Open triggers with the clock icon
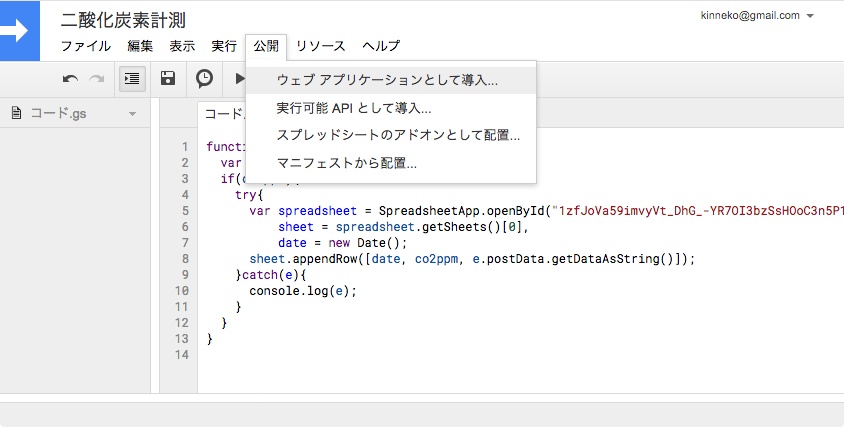 pyautogui.click(x=204, y=79)
